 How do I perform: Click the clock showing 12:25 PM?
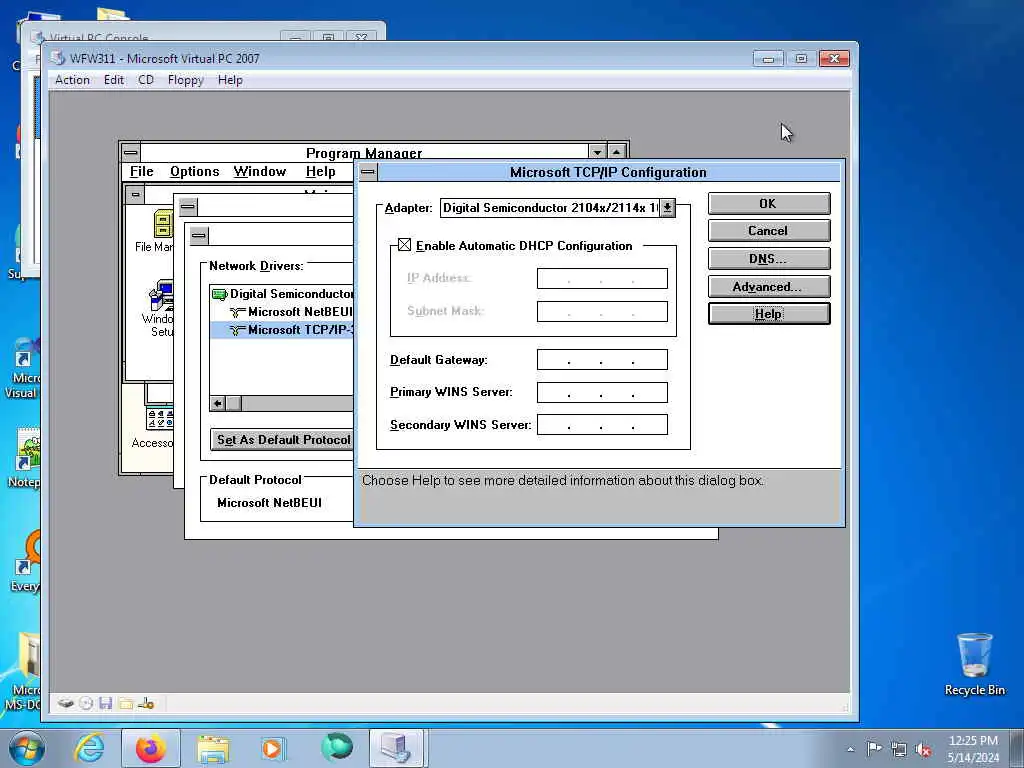coord(973,741)
